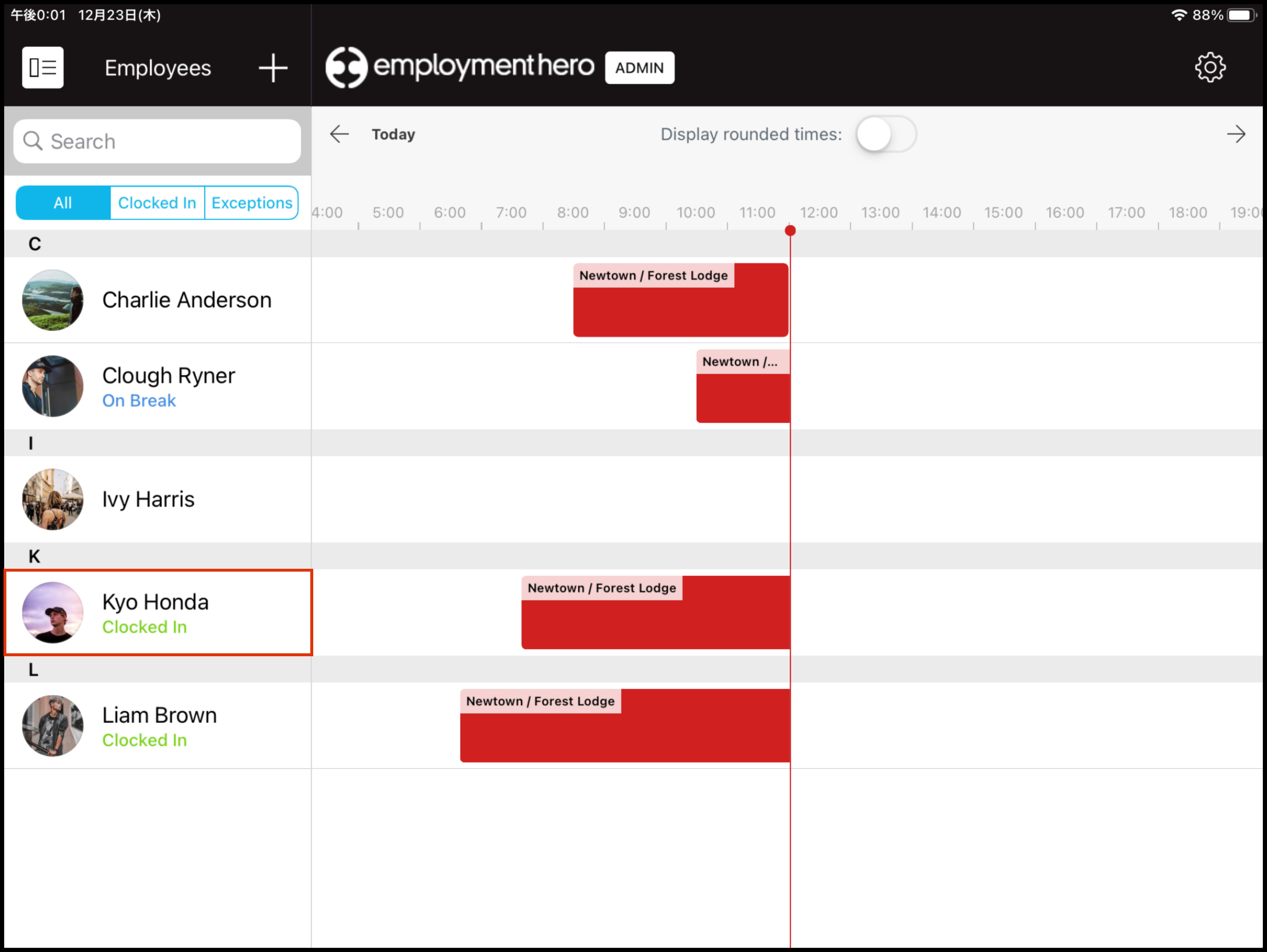Navigate to next day with right arrow

[x=1236, y=134]
